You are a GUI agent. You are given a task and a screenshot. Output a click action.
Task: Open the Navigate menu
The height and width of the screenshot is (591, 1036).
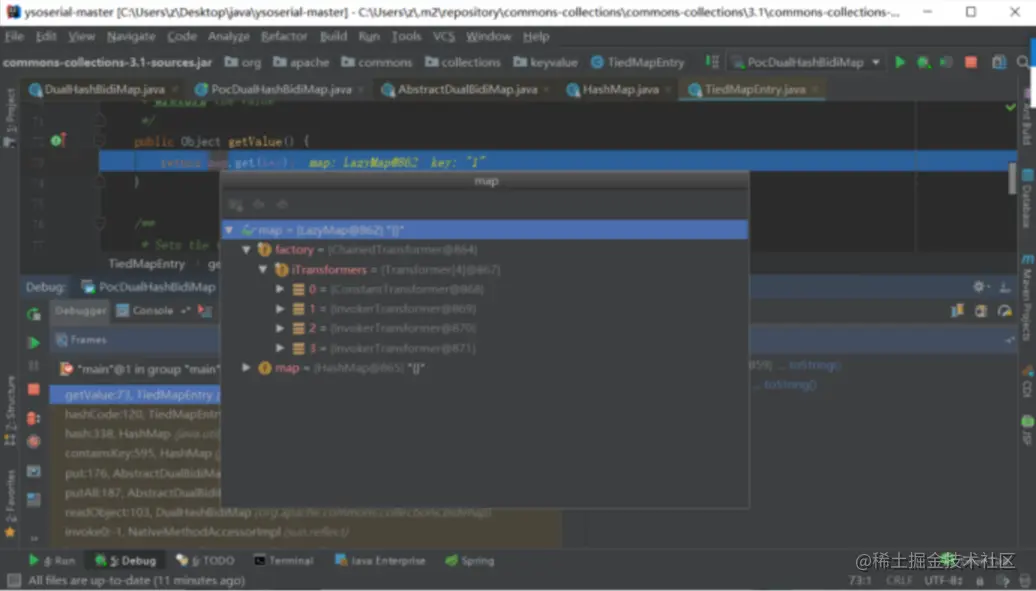pos(131,36)
